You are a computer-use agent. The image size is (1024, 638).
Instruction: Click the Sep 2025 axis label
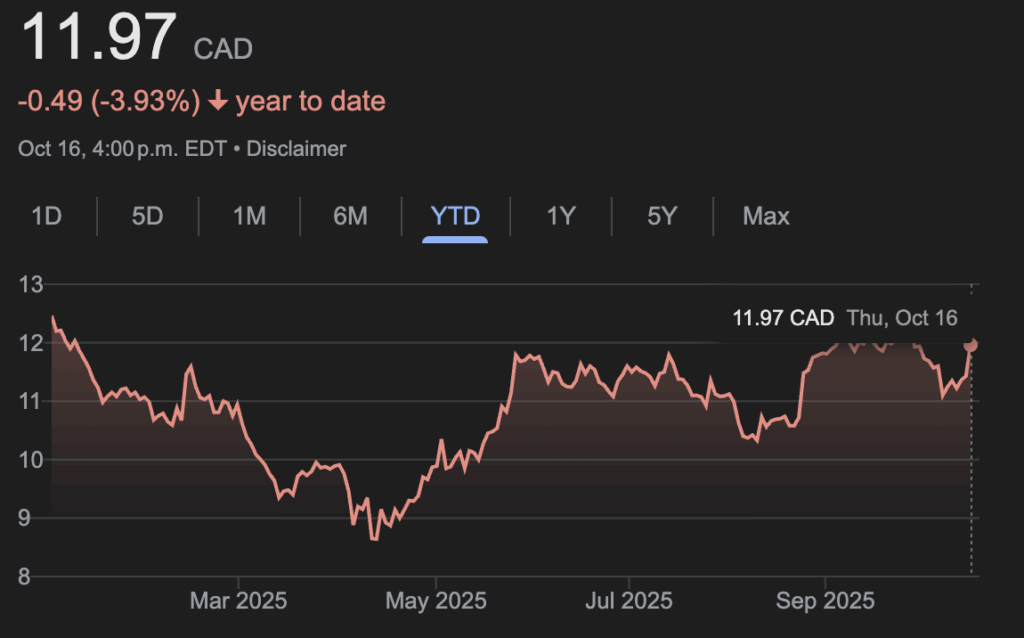click(825, 601)
